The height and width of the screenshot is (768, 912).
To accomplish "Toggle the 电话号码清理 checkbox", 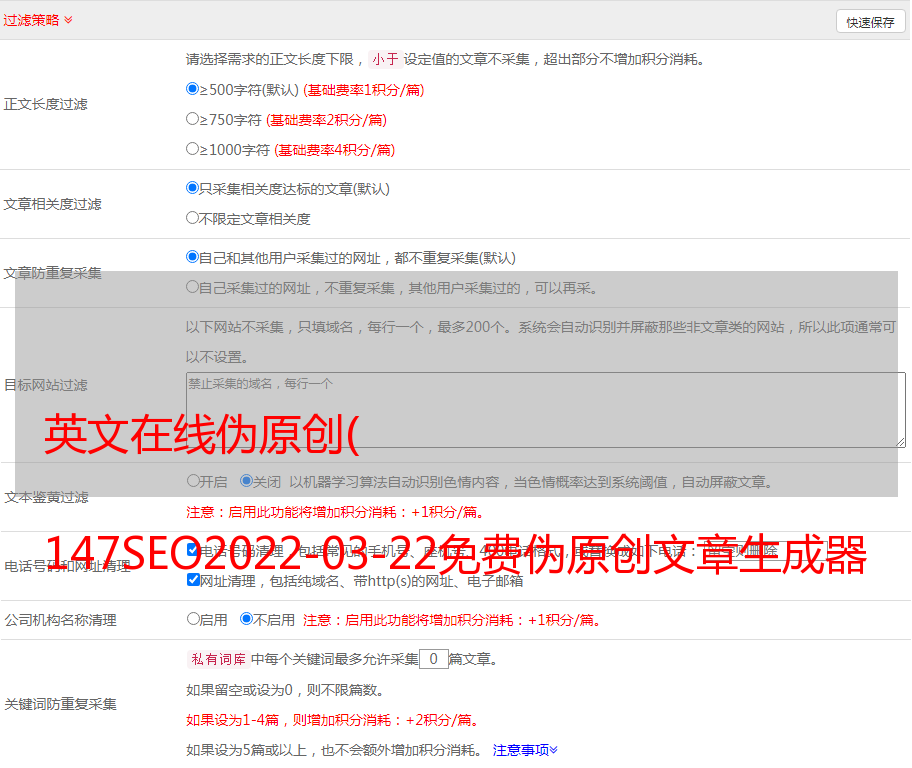I will [193, 550].
